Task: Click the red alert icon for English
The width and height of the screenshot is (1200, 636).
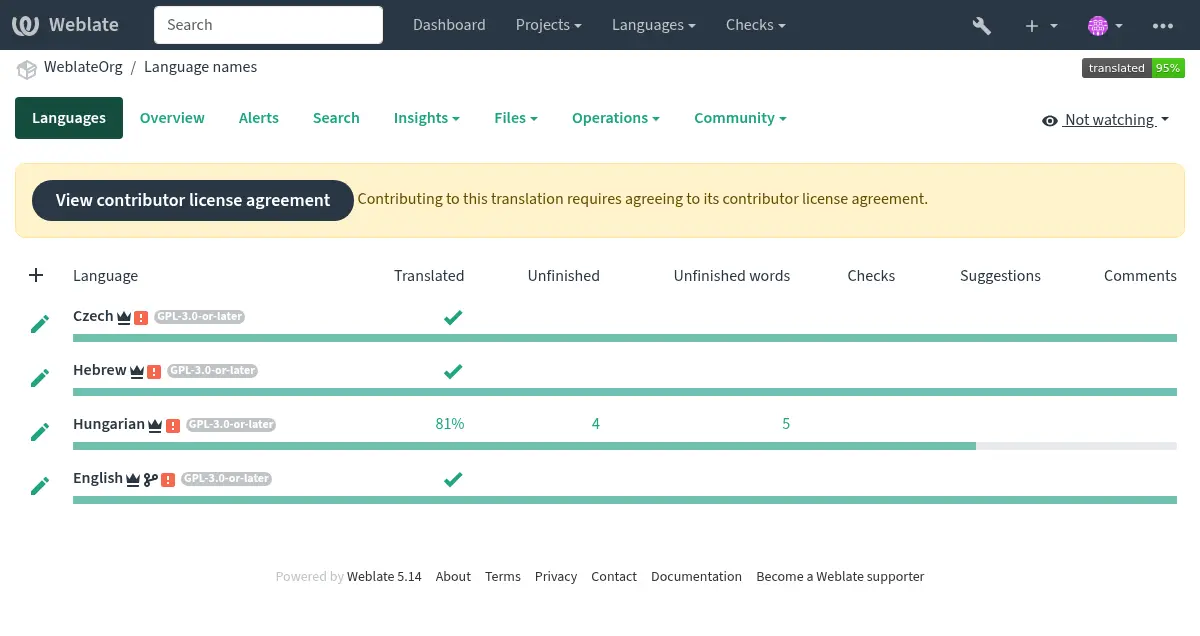Action: pyautogui.click(x=168, y=480)
